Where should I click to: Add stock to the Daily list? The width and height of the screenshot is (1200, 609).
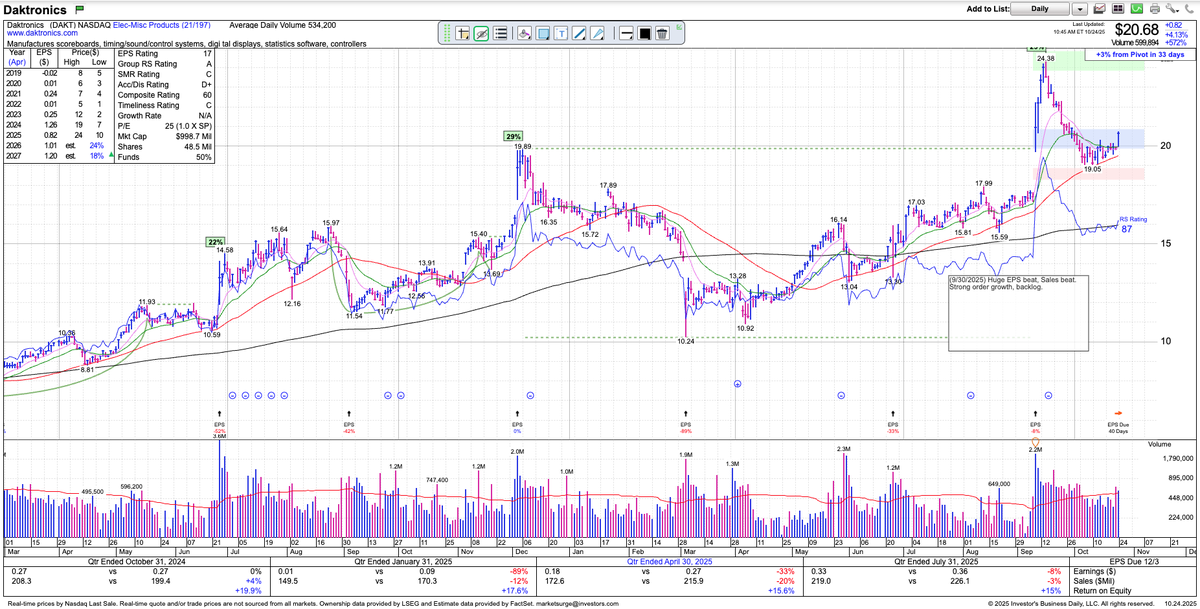[x=1040, y=9]
